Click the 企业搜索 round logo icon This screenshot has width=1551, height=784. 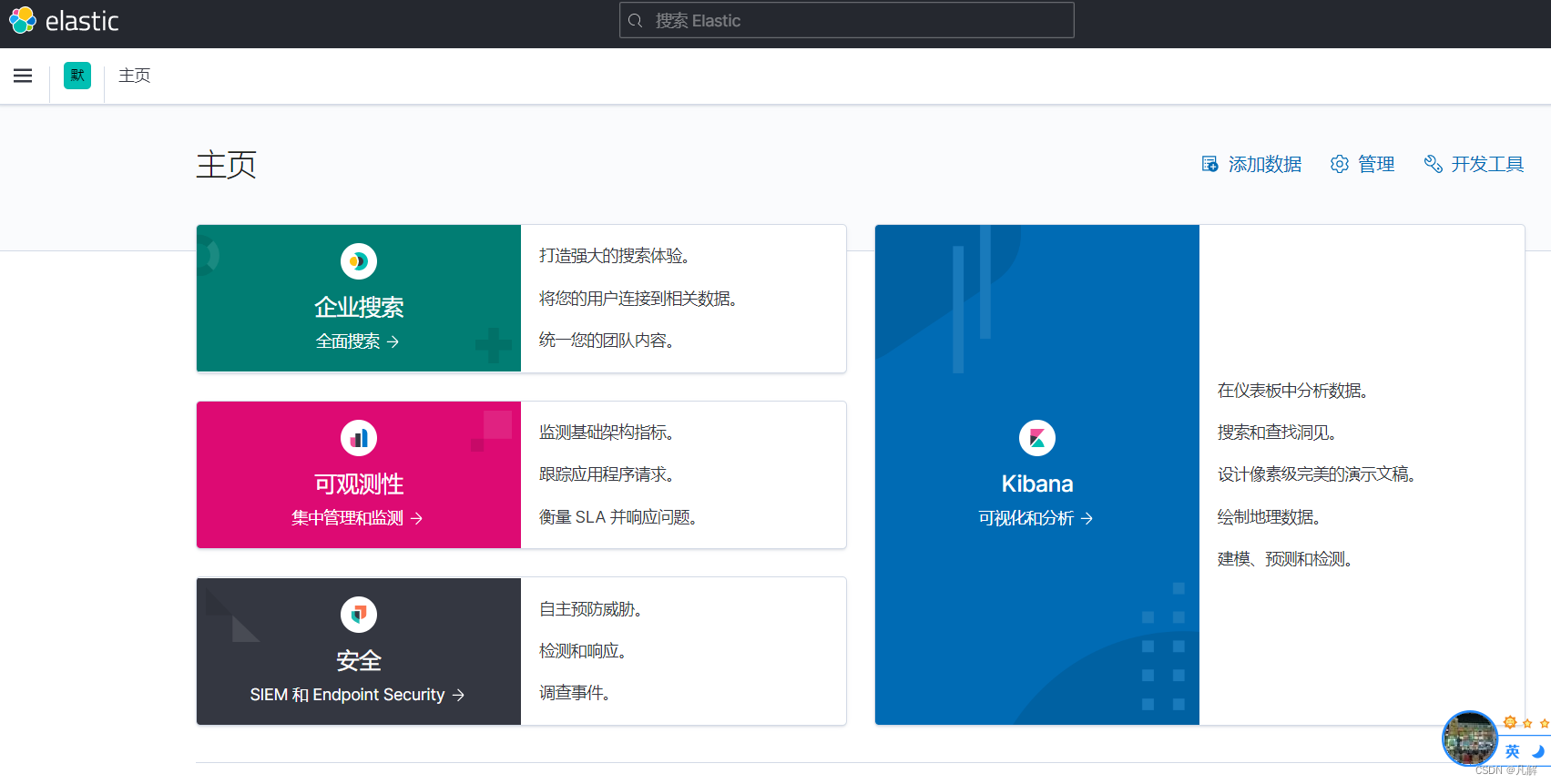[x=359, y=261]
